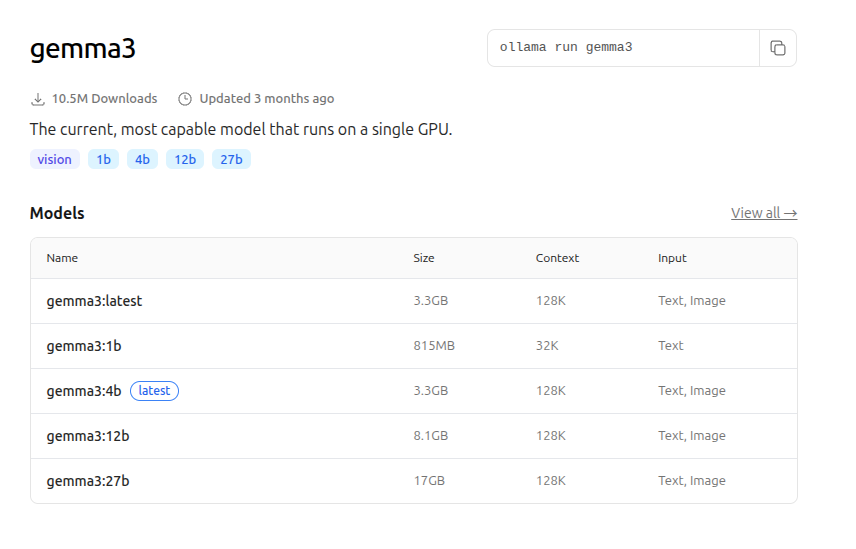The image size is (856, 549).
Task: Click the Name column header
Action: coord(62,258)
